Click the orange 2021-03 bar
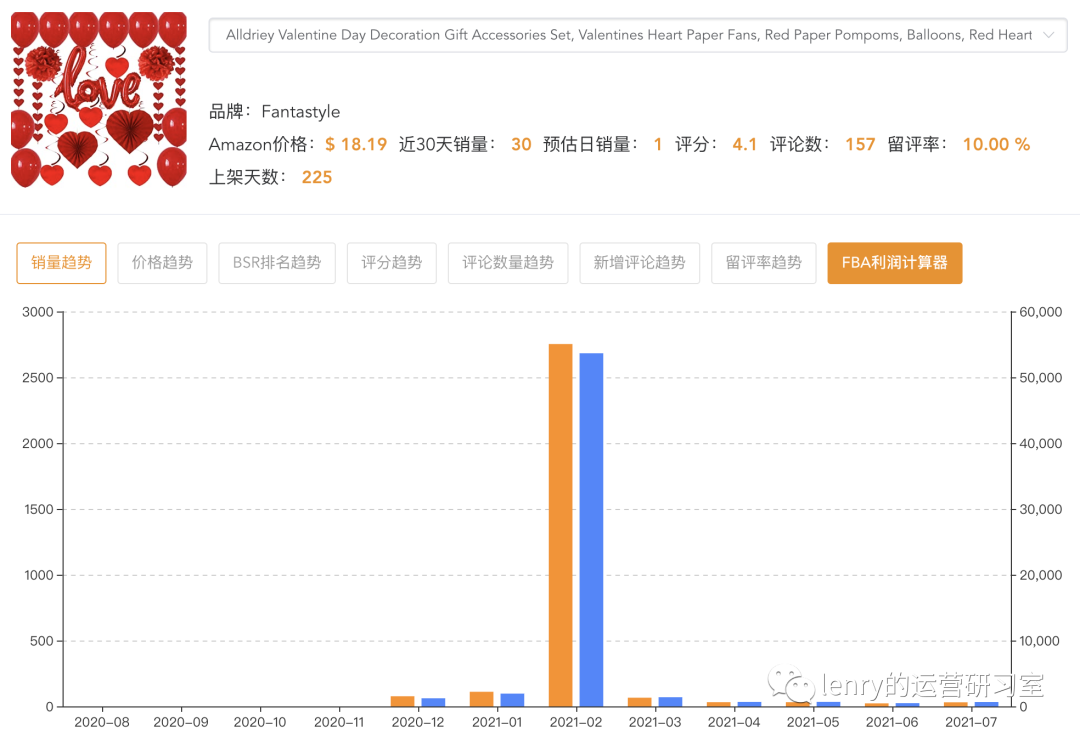 tap(639, 702)
